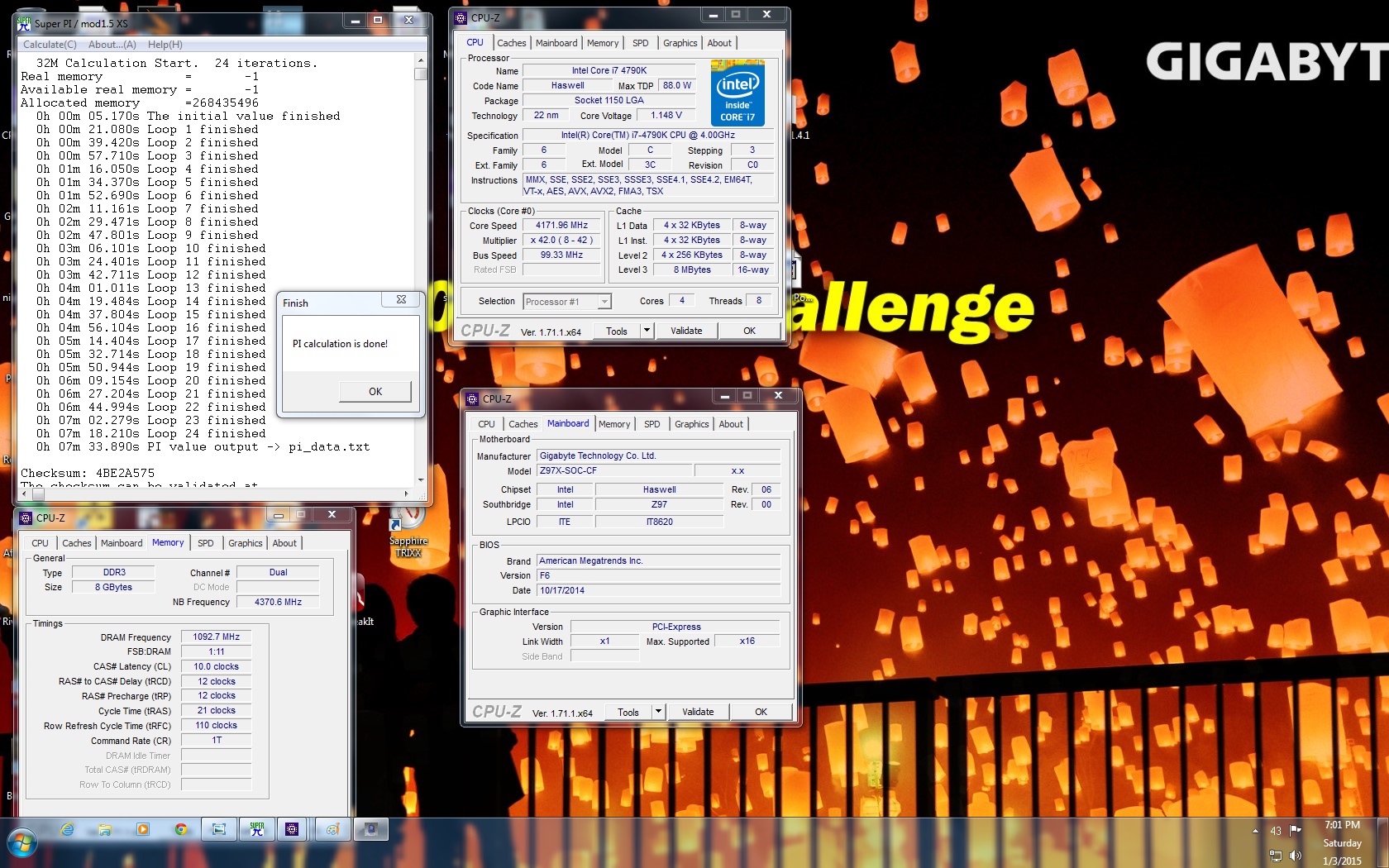Open Windows Media Player taskbar icon
The height and width of the screenshot is (868, 1389).
tap(142, 829)
